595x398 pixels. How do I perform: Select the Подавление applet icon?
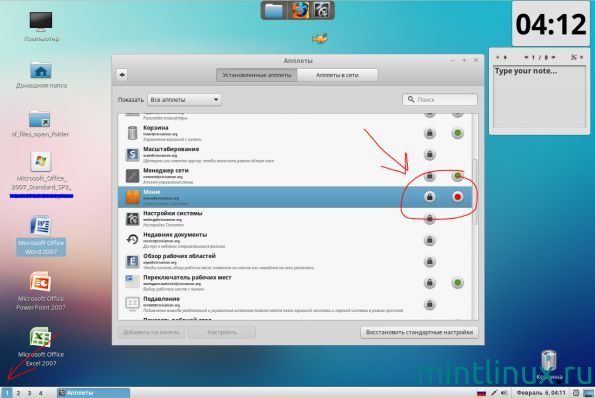click(x=132, y=304)
